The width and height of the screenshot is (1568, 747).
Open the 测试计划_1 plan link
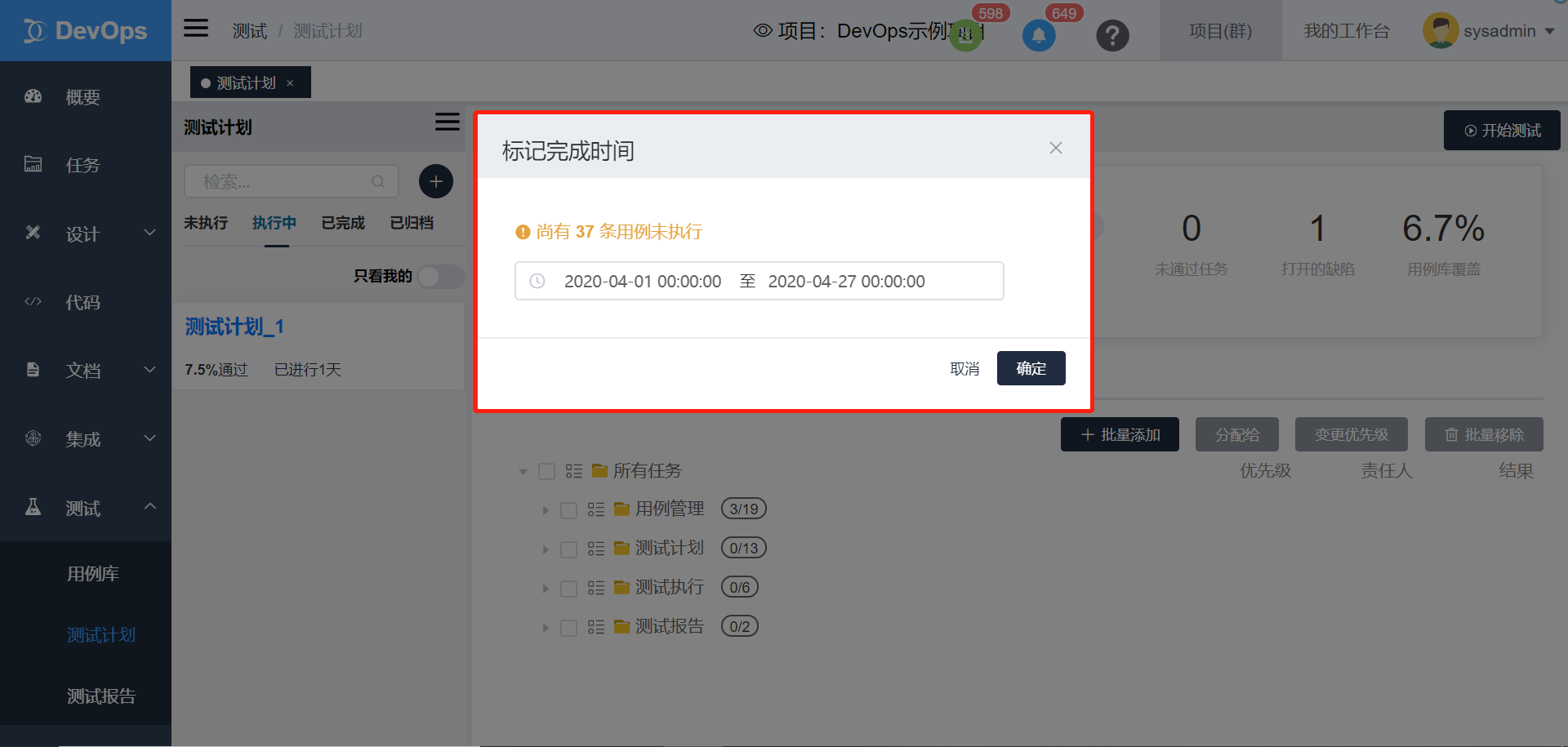234,327
